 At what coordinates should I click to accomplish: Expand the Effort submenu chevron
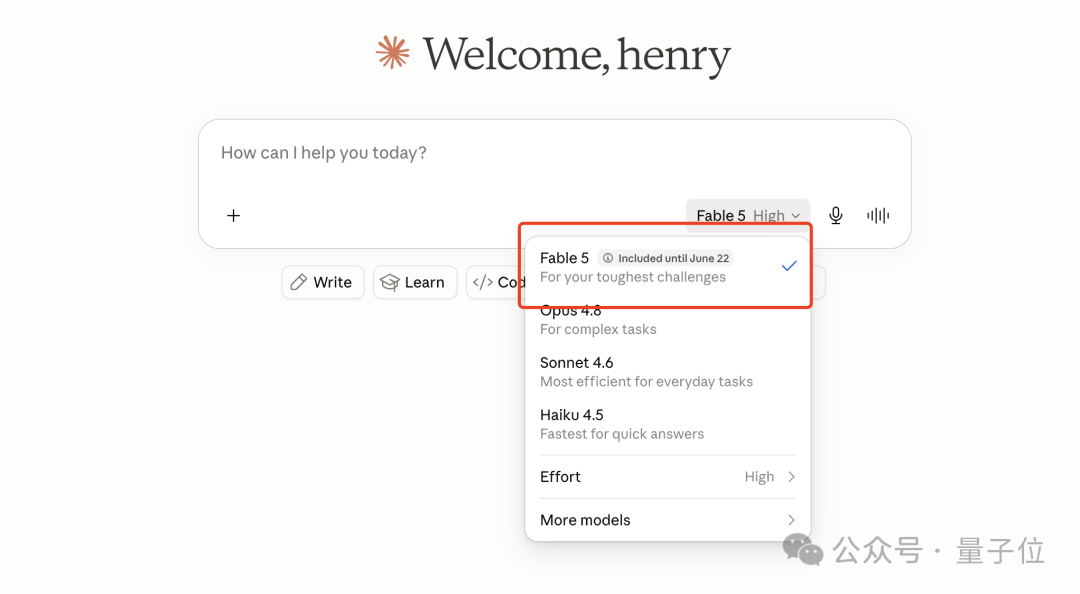(x=791, y=477)
